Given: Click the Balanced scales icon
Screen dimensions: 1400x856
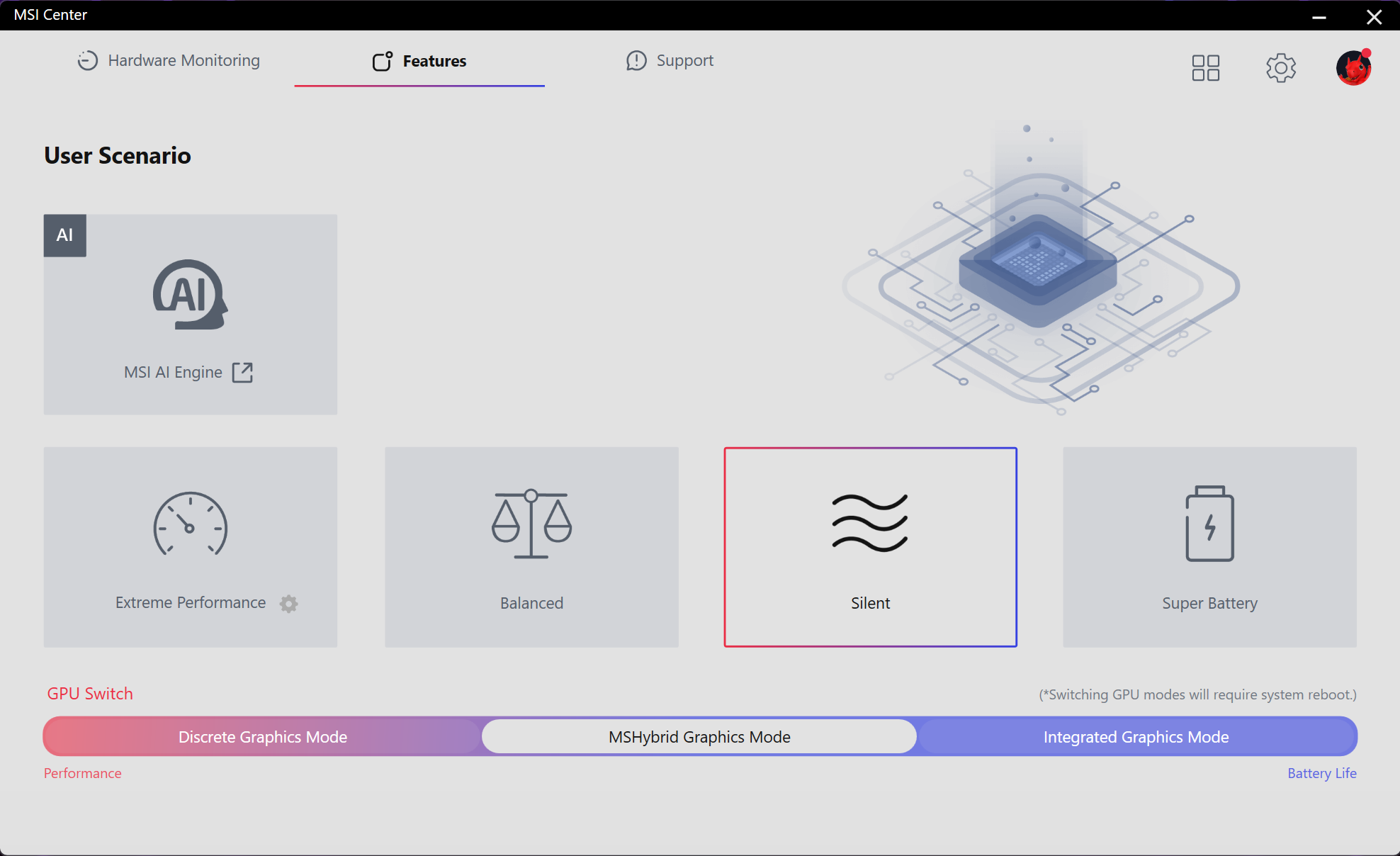Looking at the screenshot, I should click(531, 524).
